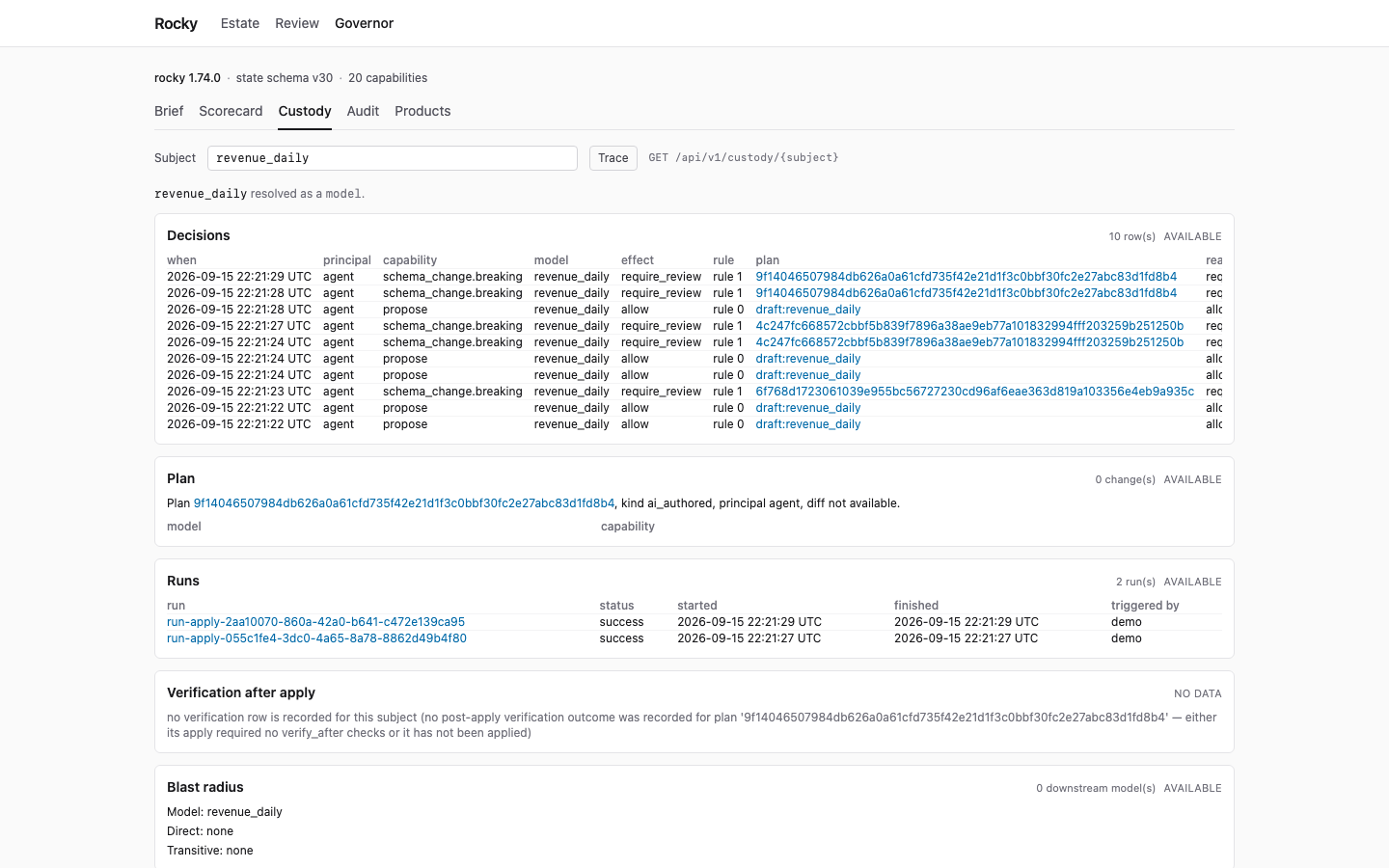Open the Estate nav item

pos(240,23)
